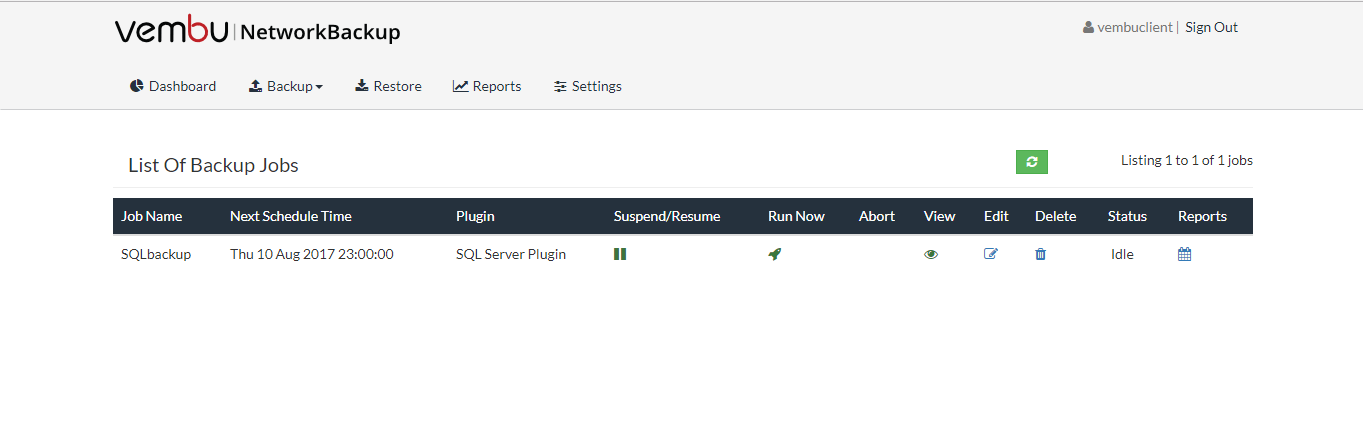The image size is (1363, 432).
Task: Click the user icon beside vembuclient
Action: point(1088,28)
